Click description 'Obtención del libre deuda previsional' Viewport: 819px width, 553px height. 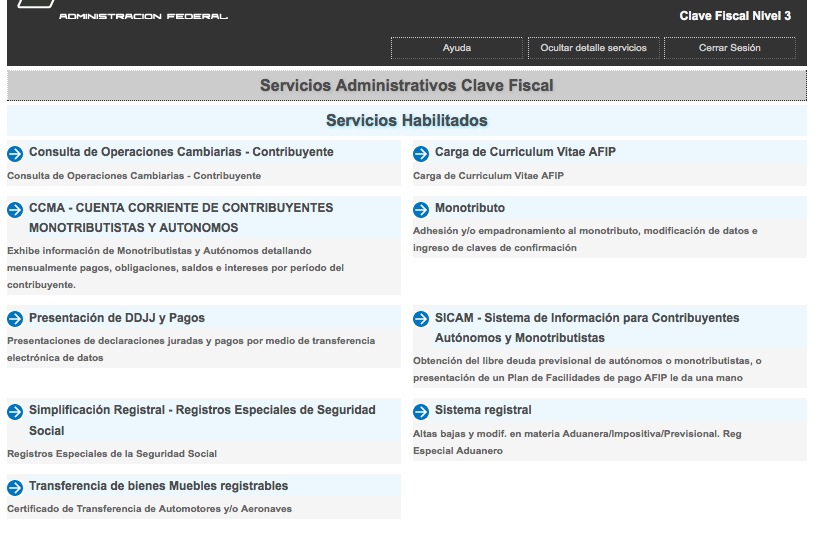[587, 369]
